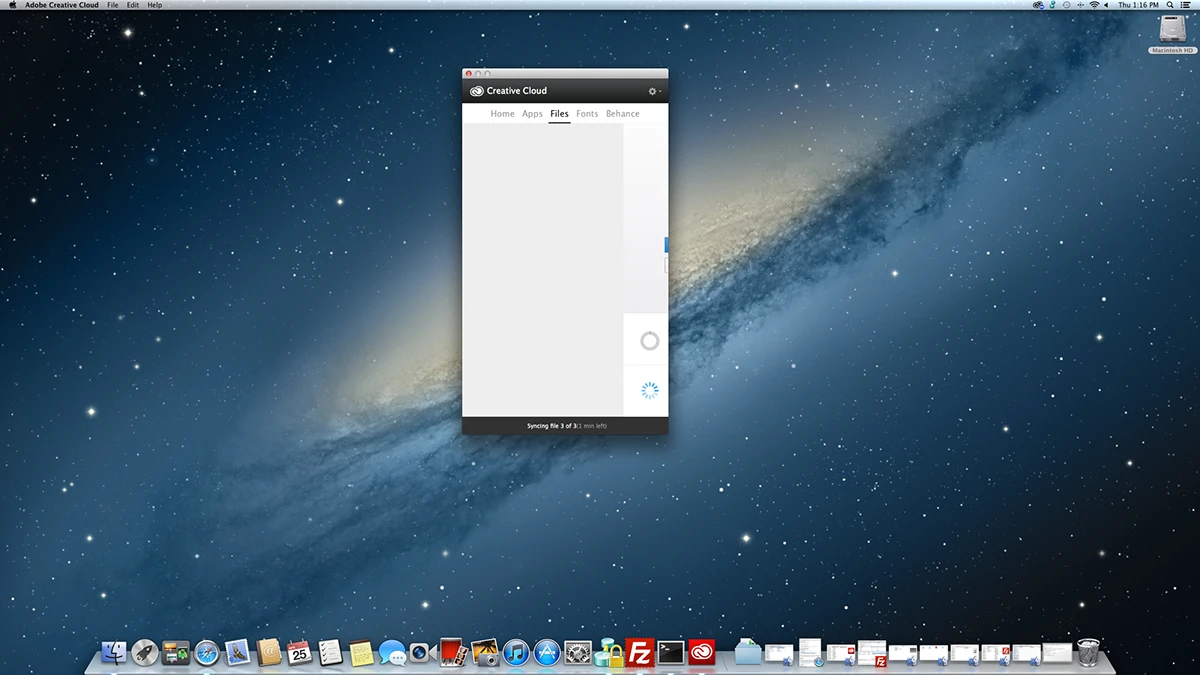Click the Creative Cloud logo in panel header

(477, 91)
